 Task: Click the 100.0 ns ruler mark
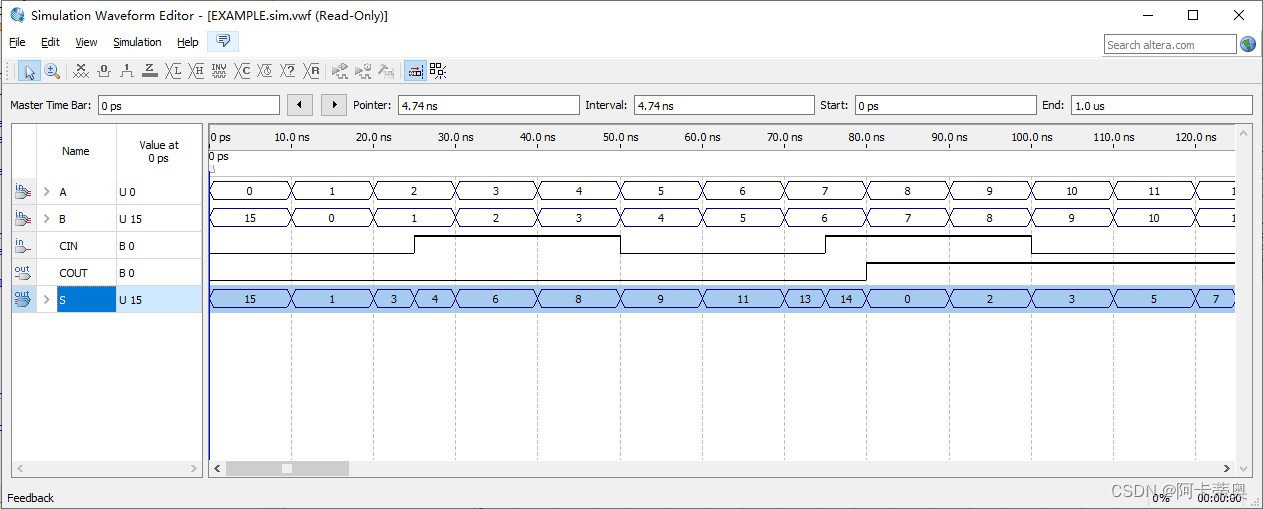tap(1032, 137)
